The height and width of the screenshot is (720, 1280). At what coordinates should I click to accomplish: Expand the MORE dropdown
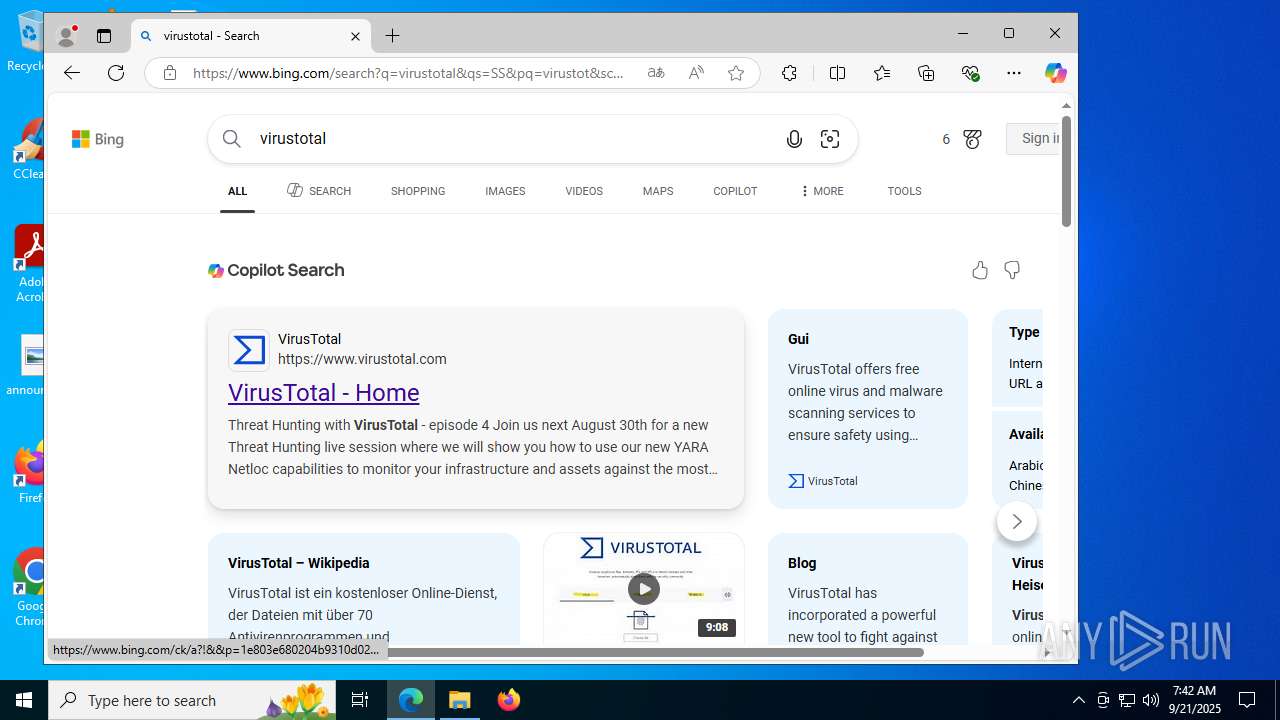pos(822,191)
